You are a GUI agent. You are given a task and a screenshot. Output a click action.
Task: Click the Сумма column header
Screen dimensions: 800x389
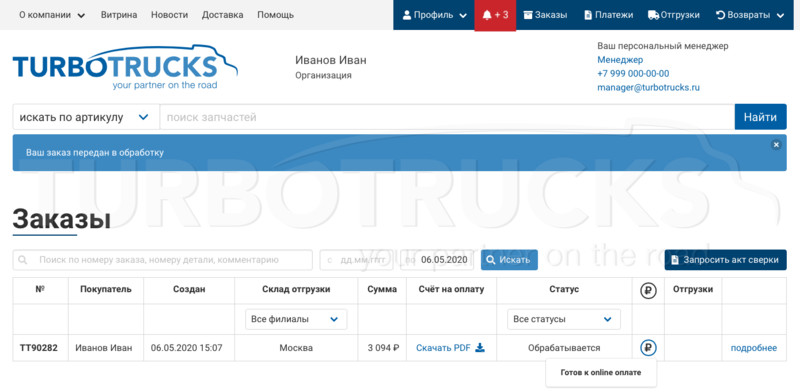[382, 289]
